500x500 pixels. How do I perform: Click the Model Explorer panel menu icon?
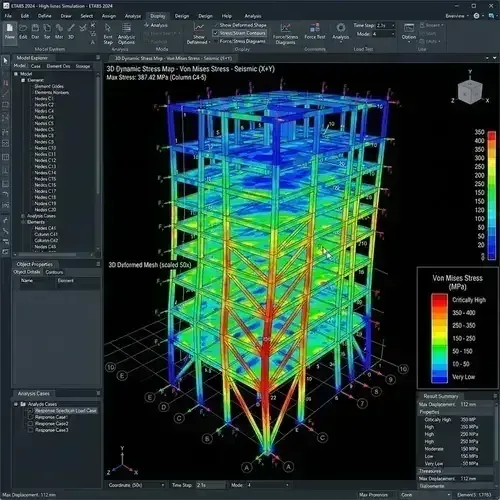pyautogui.click(x=98, y=58)
